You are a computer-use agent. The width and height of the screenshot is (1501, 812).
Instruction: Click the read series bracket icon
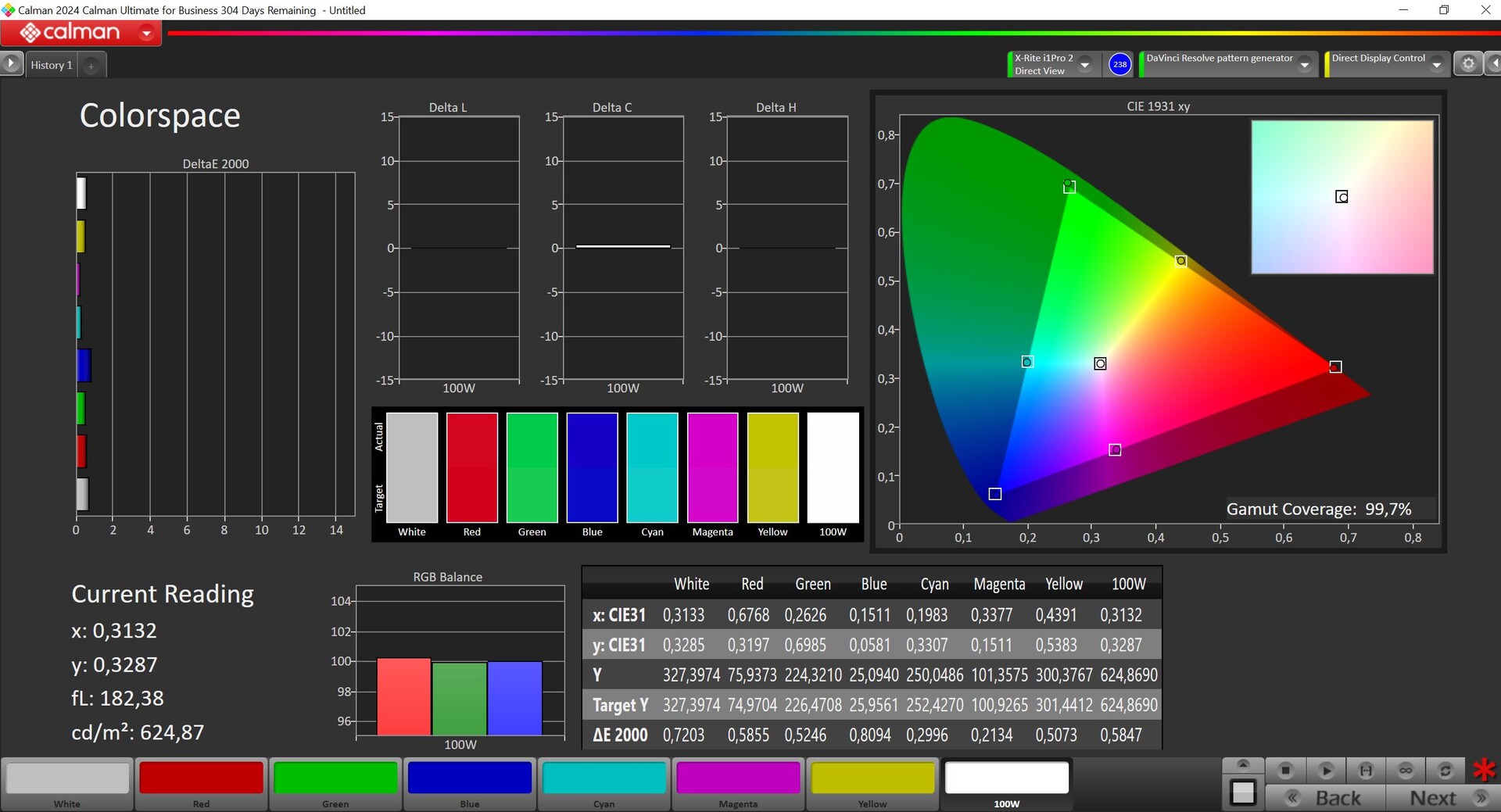click(1366, 771)
